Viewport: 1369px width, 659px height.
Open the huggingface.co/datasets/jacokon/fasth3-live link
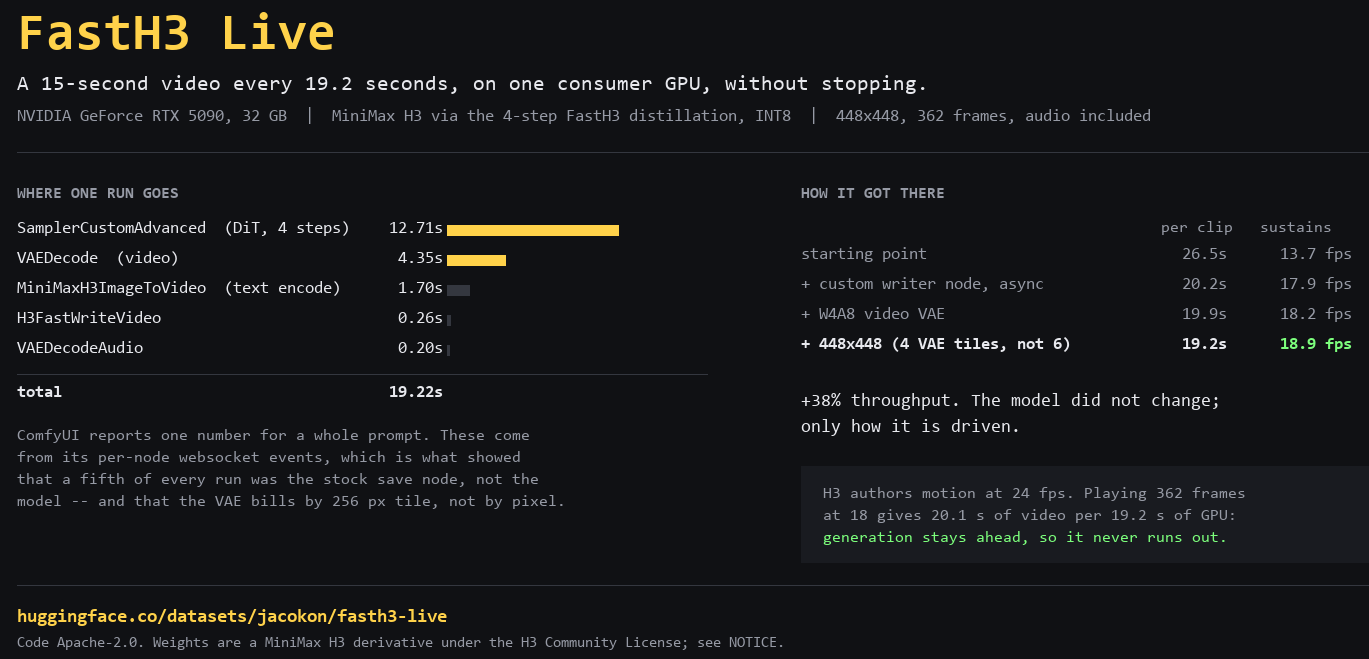[x=232, y=616]
